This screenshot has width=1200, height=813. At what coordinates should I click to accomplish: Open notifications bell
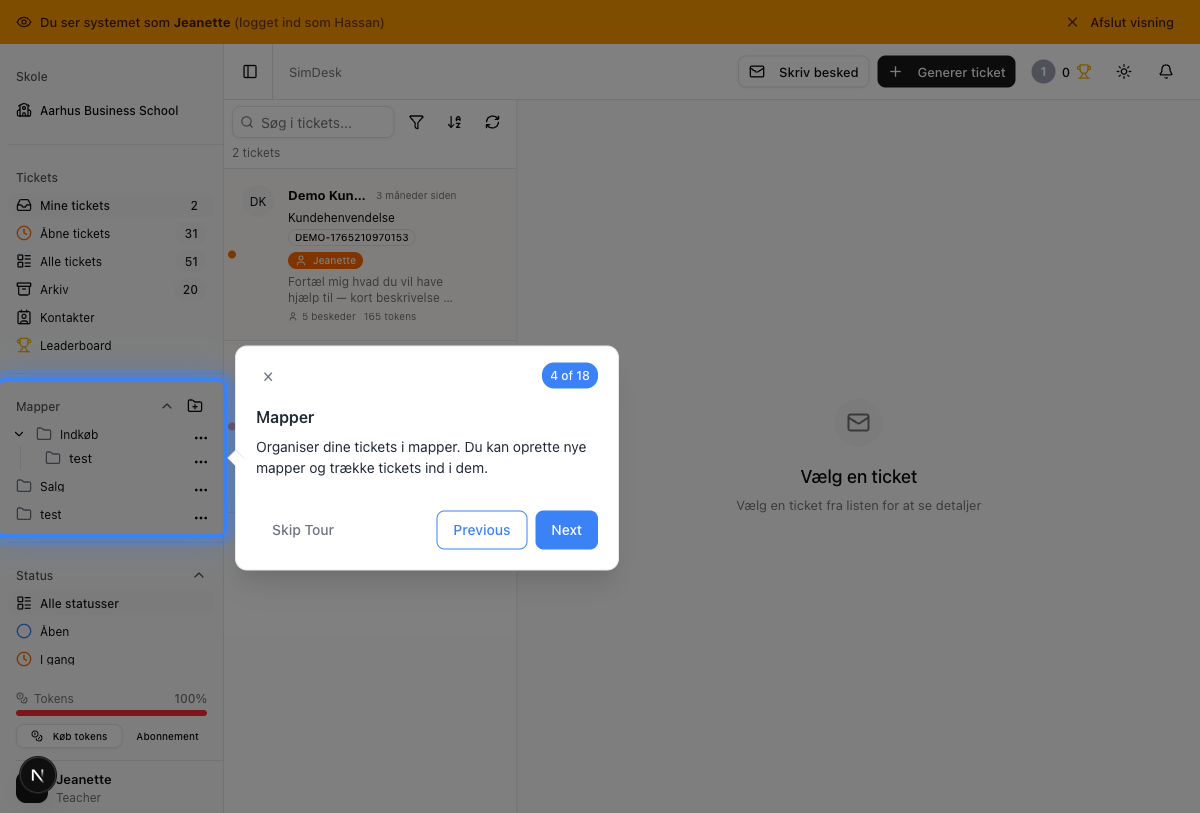1166,72
